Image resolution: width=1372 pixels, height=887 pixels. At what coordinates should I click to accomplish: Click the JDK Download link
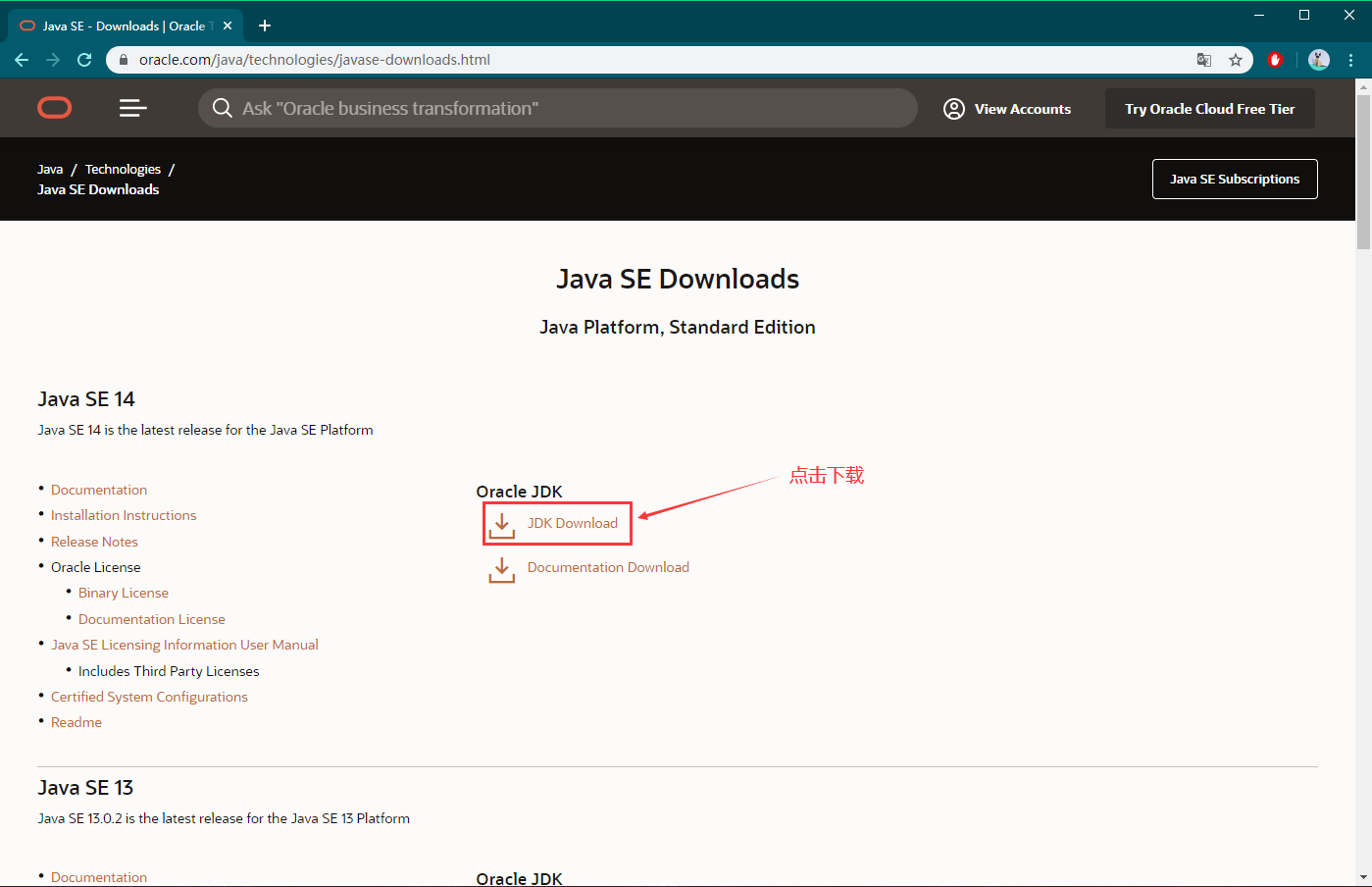point(573,523)
